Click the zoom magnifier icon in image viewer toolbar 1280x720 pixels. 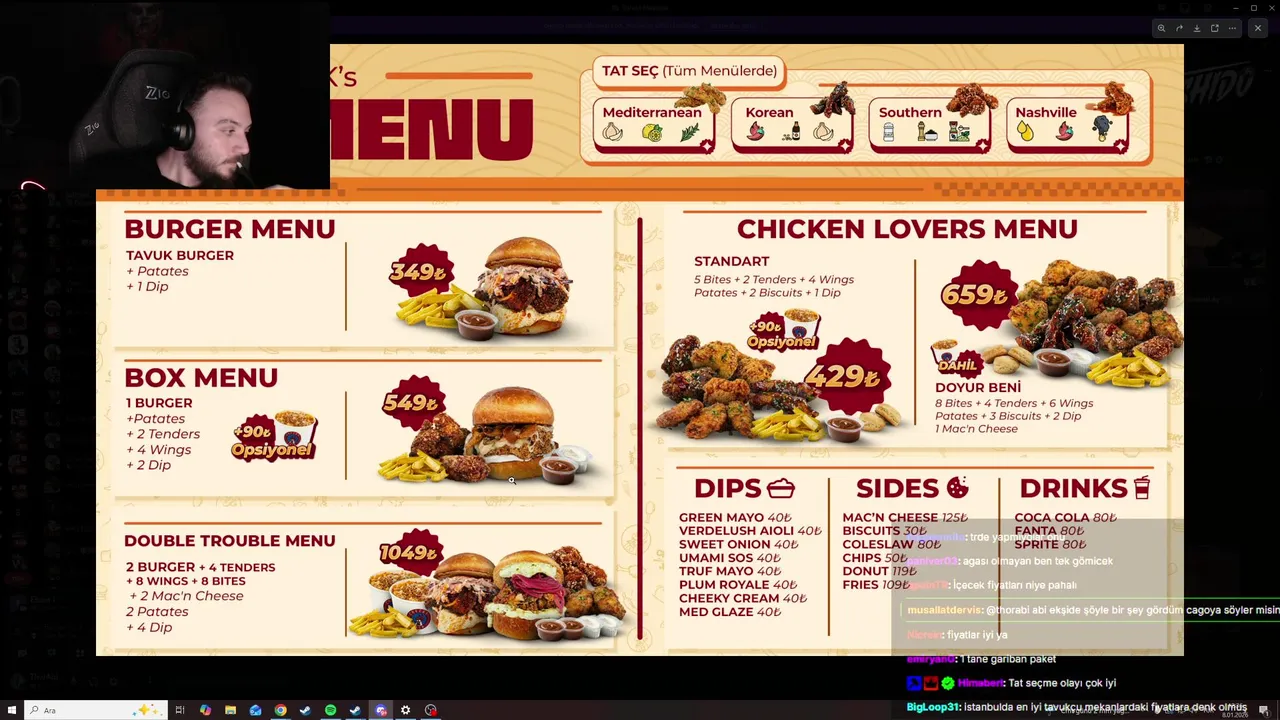point(1161,28)
